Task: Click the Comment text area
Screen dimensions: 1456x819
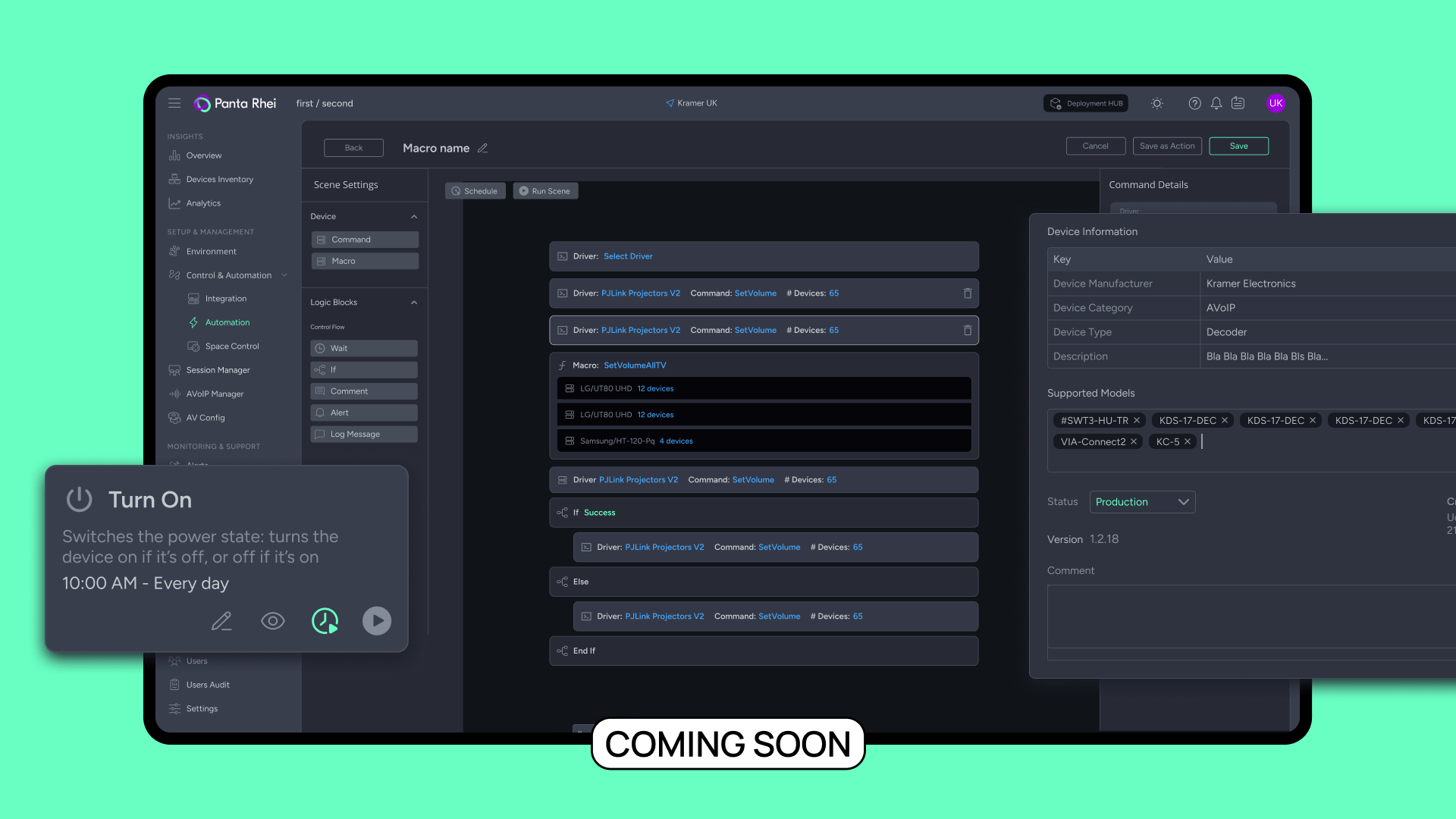Action: pos(1251,617)
